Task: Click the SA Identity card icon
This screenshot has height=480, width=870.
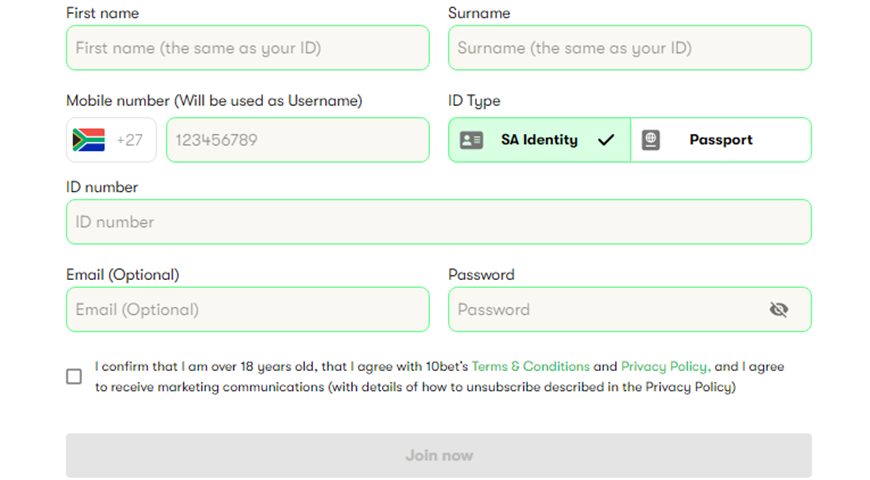Action: [x=472, y=140]
